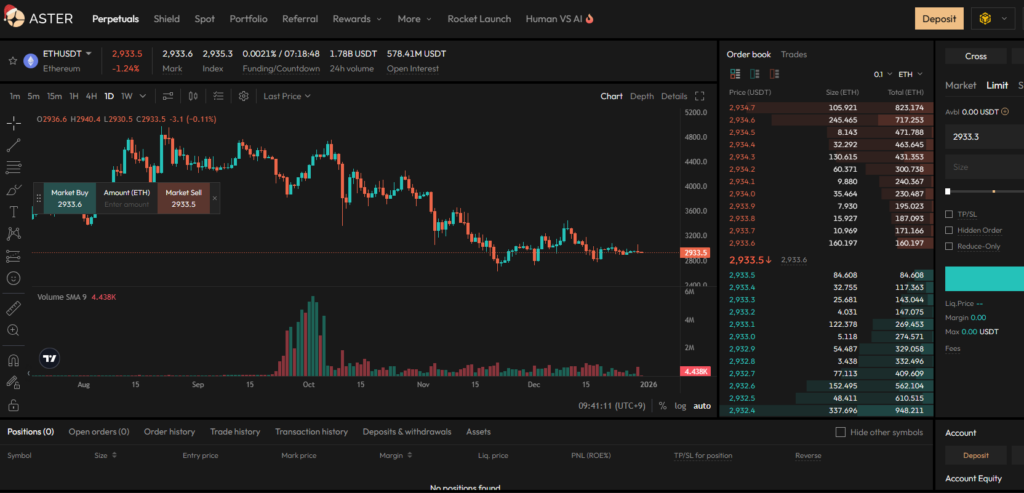Click Market Sell 2933.5 button
Image resolution: width=1024 pixels, height=493 pixels.
(x=184, y=198)
